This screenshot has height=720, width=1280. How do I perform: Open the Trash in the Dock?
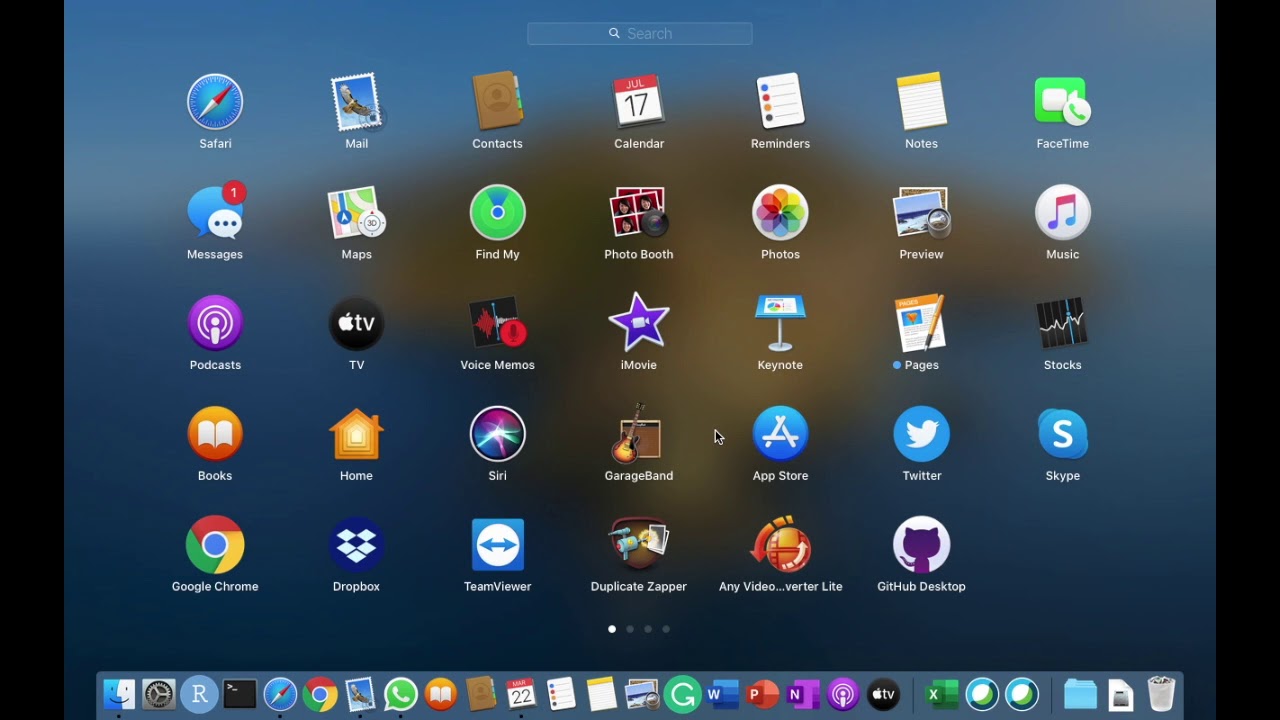[x=1160, y=694]
